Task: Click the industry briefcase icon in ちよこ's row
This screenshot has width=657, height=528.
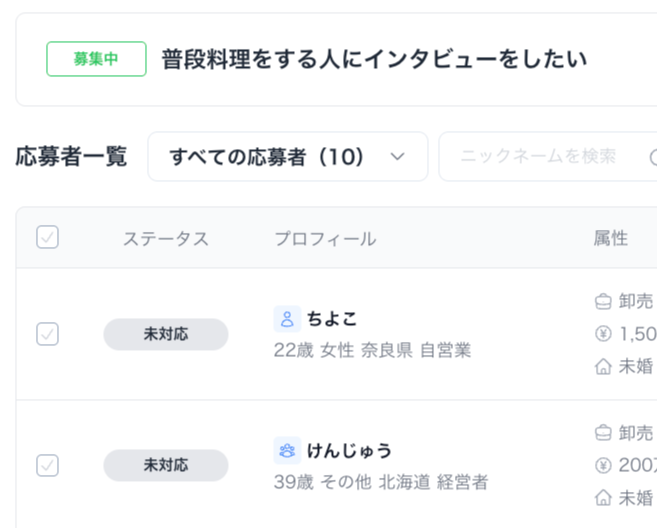Action: [603, 300]
